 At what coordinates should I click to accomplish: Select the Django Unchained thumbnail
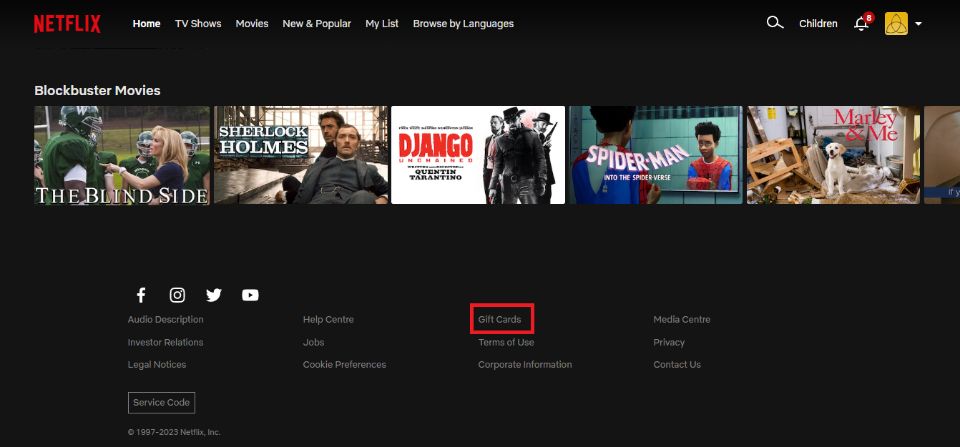[478, 155]
